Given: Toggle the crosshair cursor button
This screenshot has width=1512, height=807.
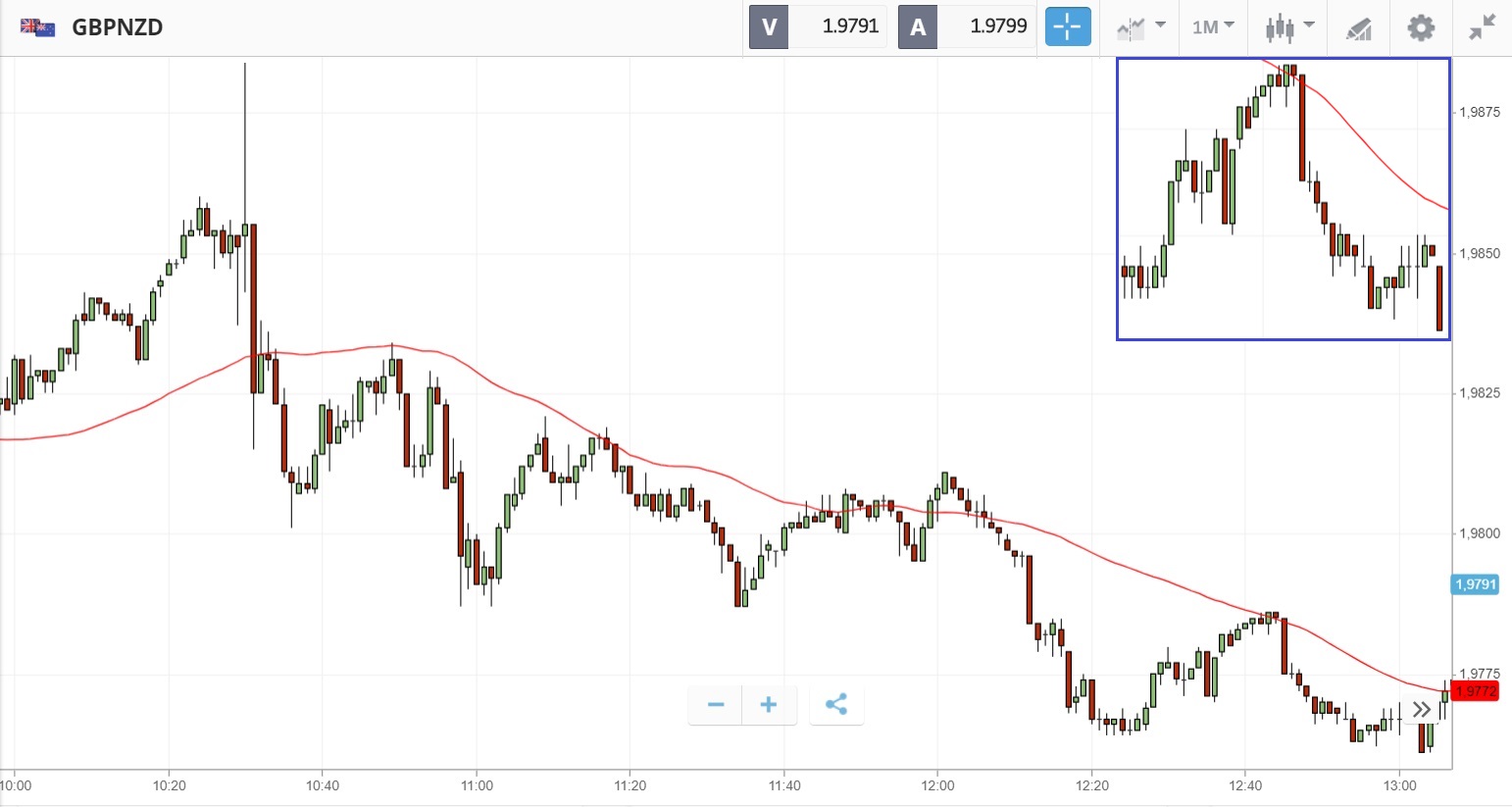Looking at the screenshot, I should pyautogui.click(x=1067, y=26).
